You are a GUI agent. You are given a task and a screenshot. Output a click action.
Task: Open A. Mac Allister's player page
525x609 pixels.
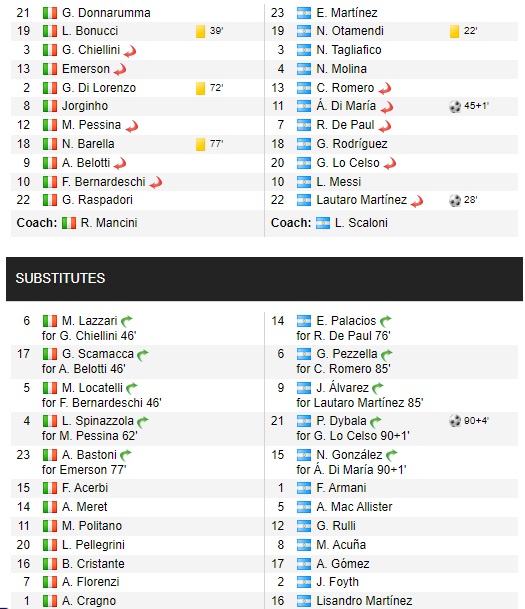pos(354,507)
